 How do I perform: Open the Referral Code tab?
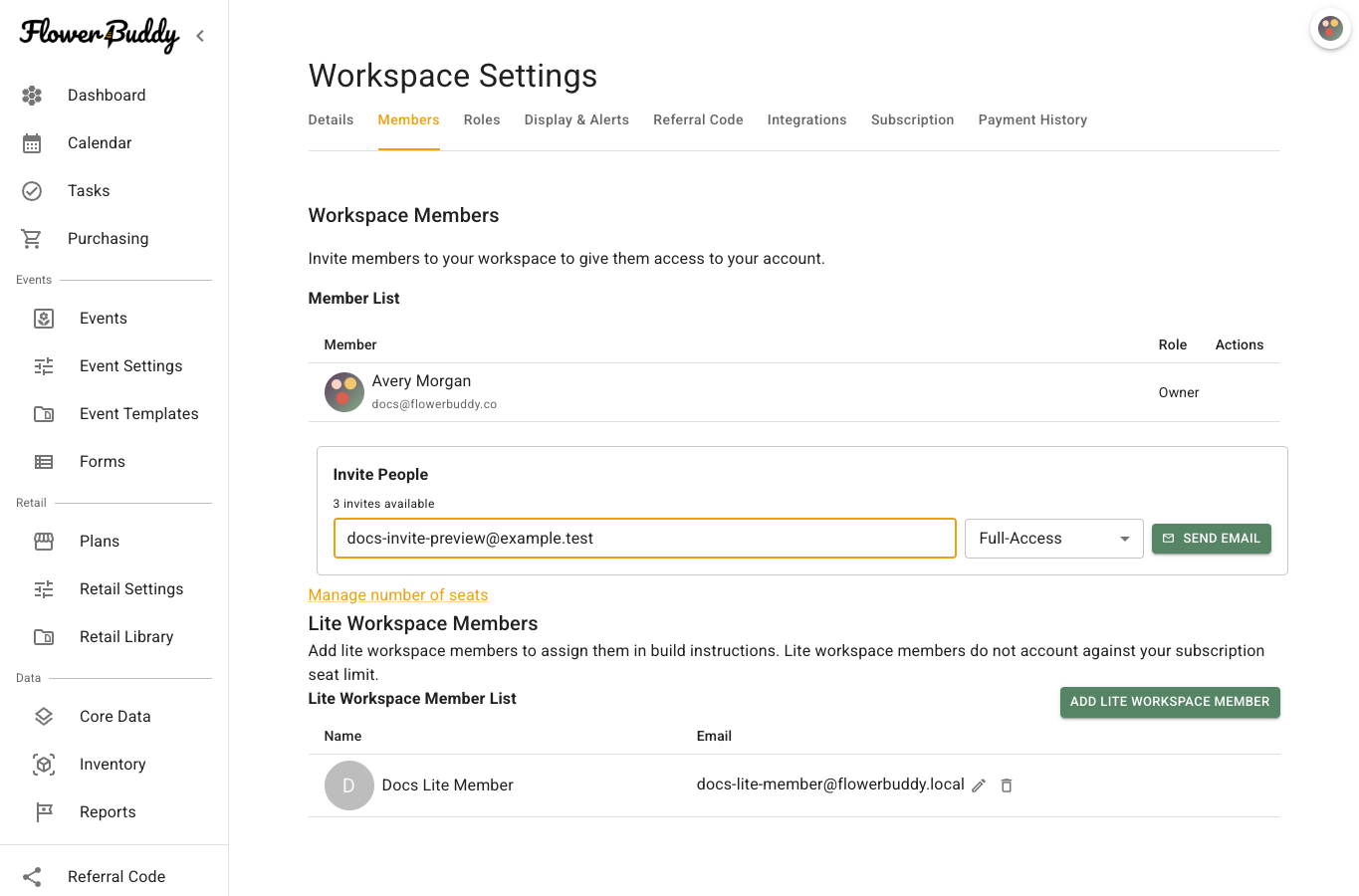698,119
